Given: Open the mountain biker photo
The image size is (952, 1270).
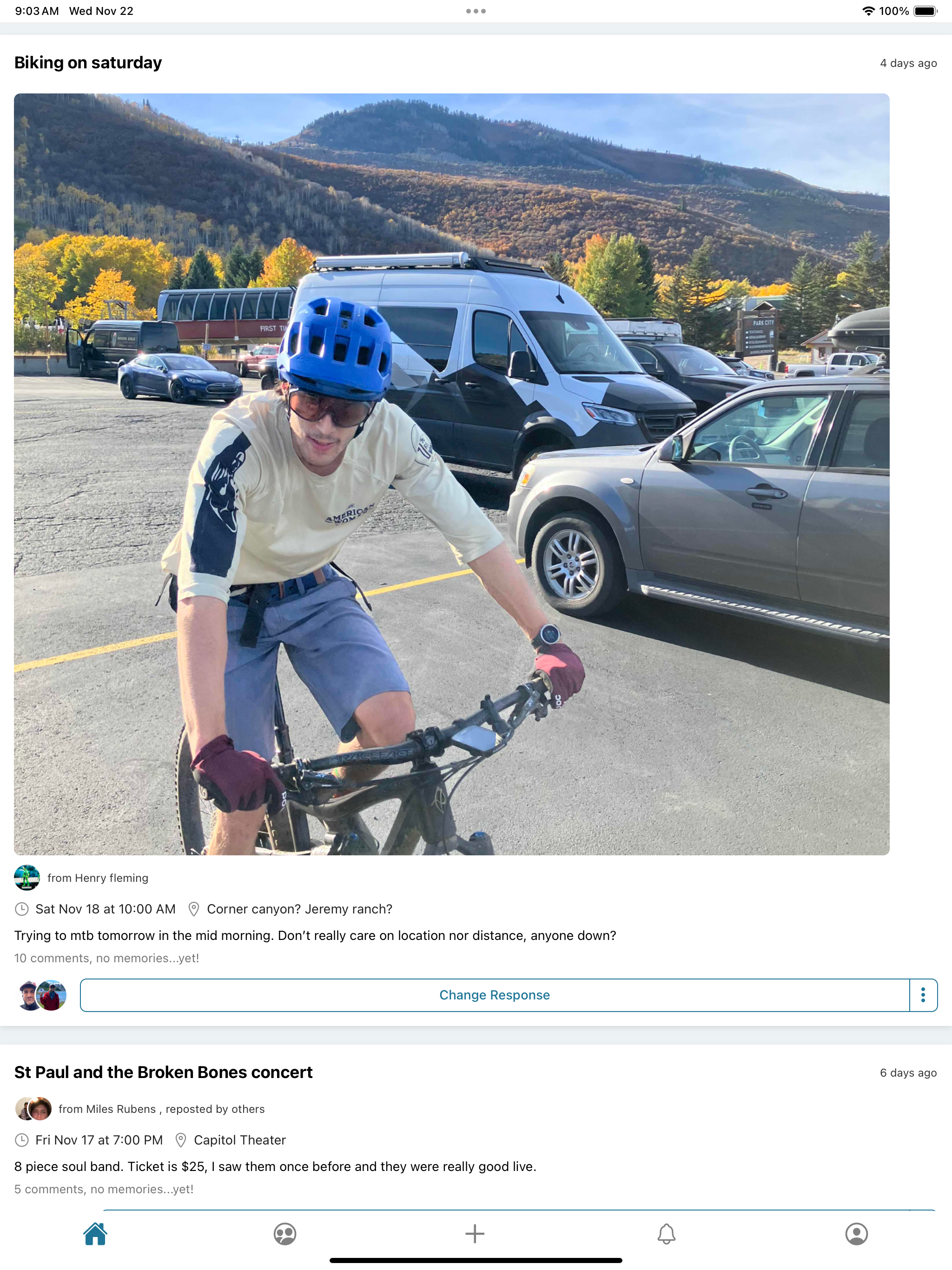Looking at the screenshot, I should pyautogui.click(x=451, y=474).
